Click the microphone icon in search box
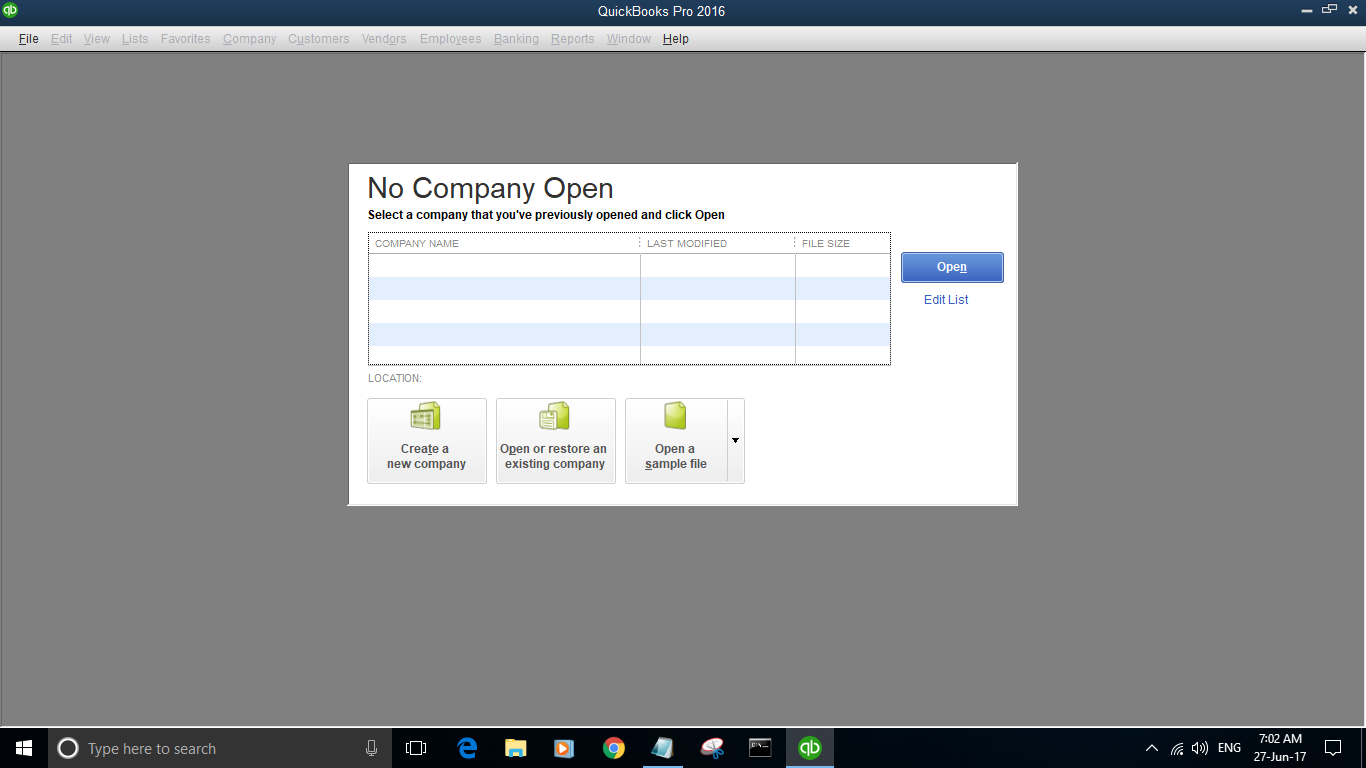The image size is (1366, 768). (x=372, y=748)
